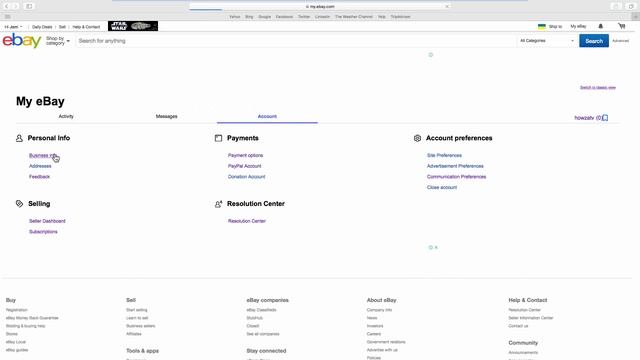Click inside the Search for anything field
The height and width of the screenshot is (360, 640).
[296, 41]
